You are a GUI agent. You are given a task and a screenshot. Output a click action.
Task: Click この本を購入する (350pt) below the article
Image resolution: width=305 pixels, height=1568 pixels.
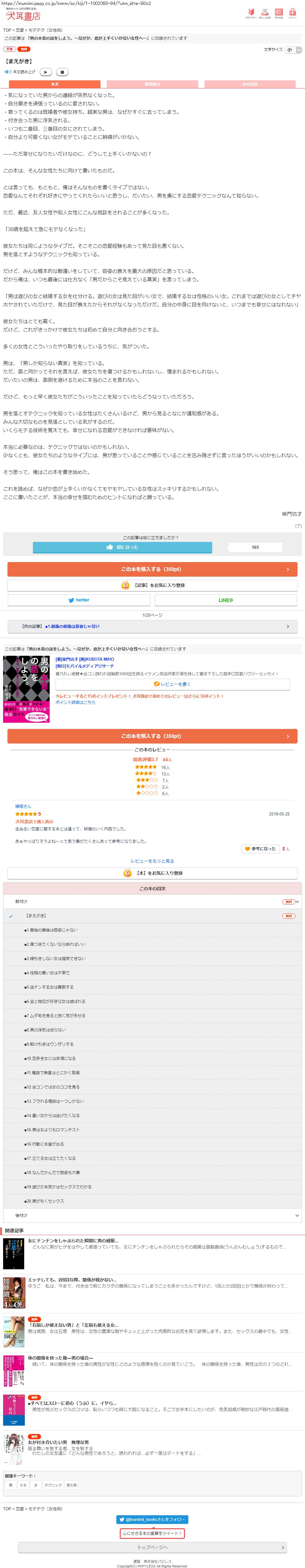click(152, 569)
